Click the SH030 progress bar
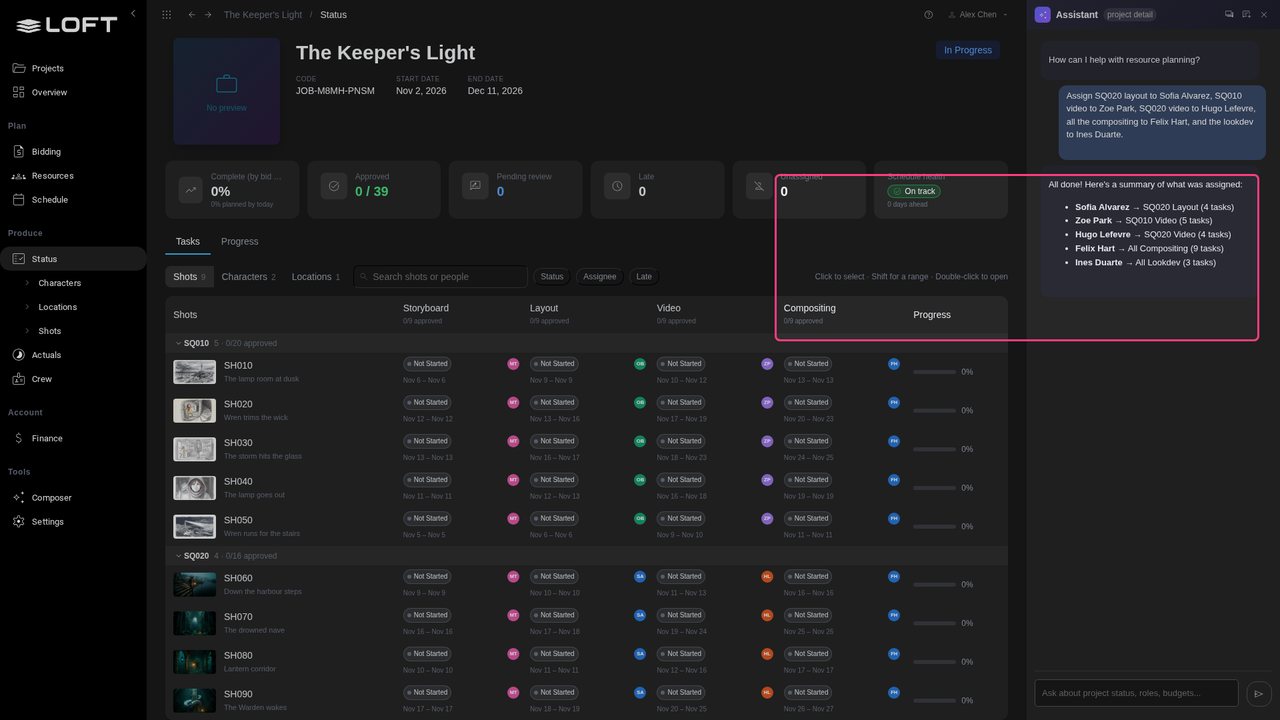This screenshot has height=720, width=1280. coord(935,449)
